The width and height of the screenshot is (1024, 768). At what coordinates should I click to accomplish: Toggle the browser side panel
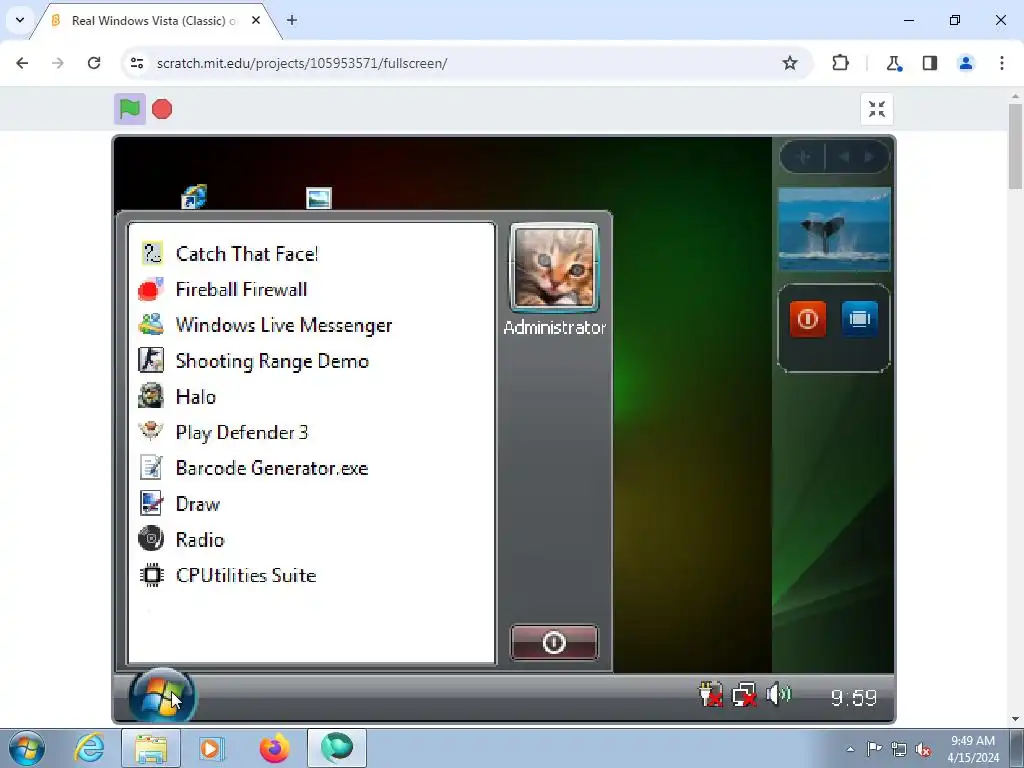929,63
